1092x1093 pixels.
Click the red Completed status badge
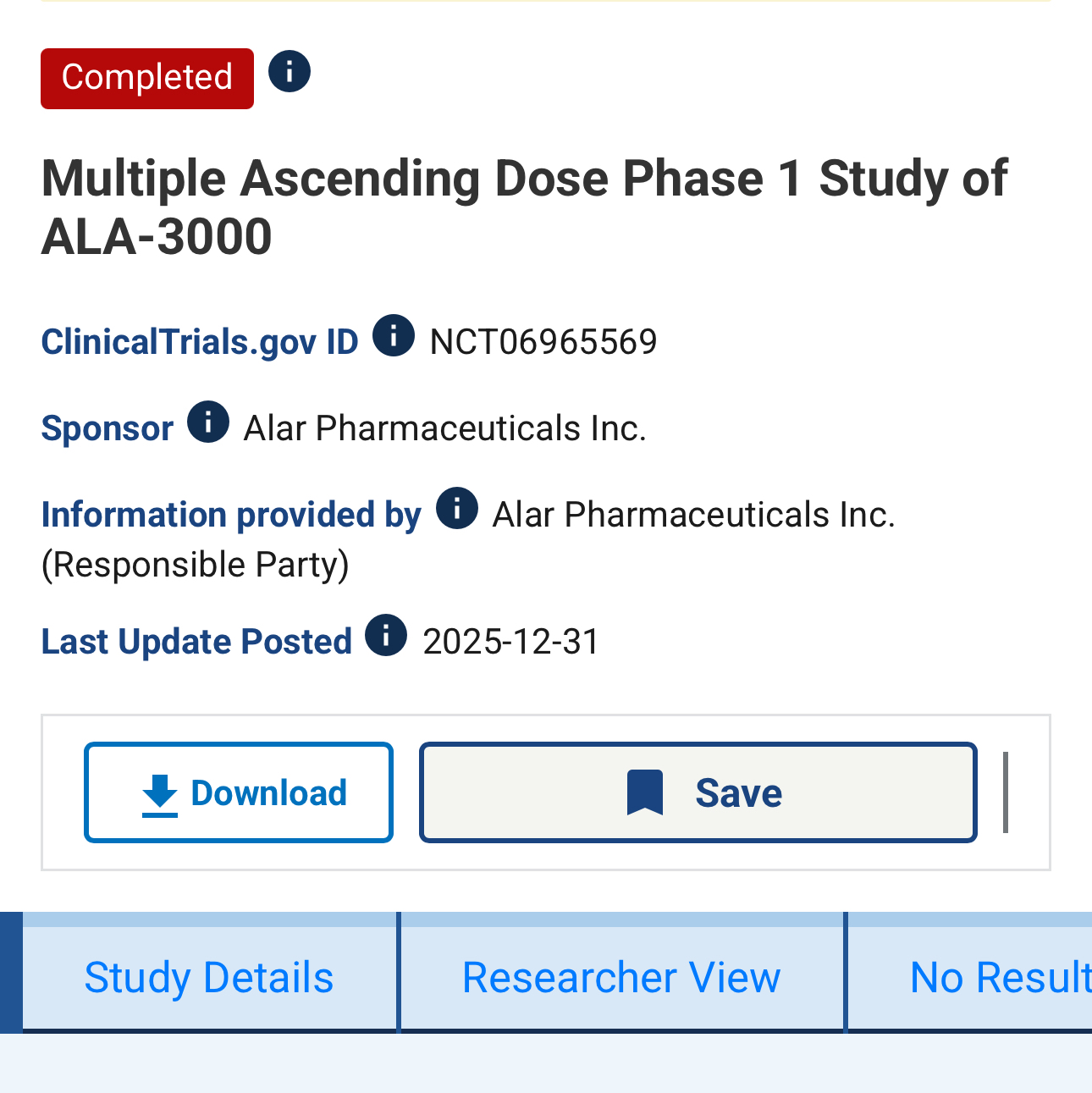point(147,78)
